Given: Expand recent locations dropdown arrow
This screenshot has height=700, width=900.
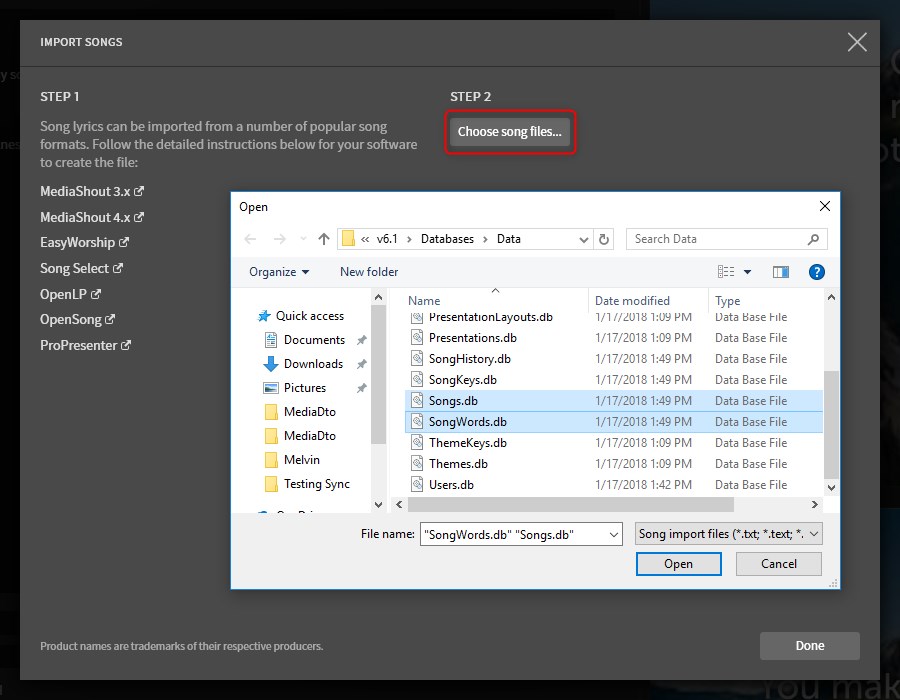Looking at the screenshot, I should pyautogui.click(x=303, y=239).
